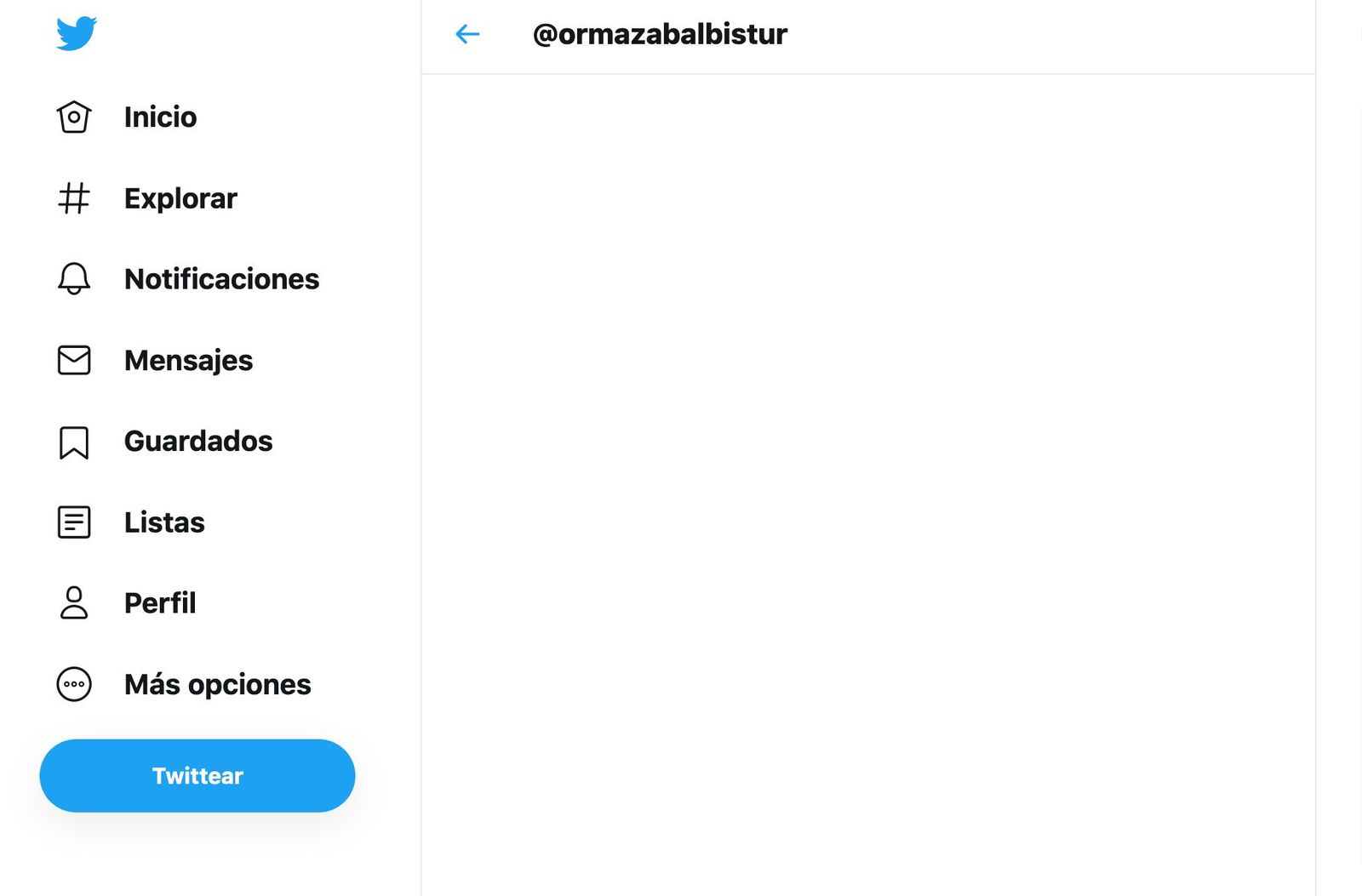1362x896 pixels.
Task: Click the Twitter bird logo
Action: click(75, 32)
